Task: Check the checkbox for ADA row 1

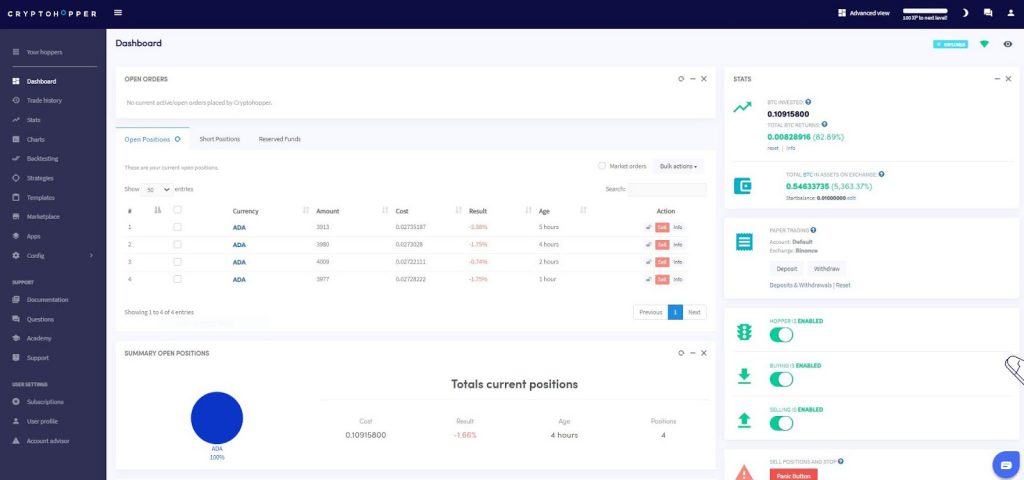Action: point(177,227)
